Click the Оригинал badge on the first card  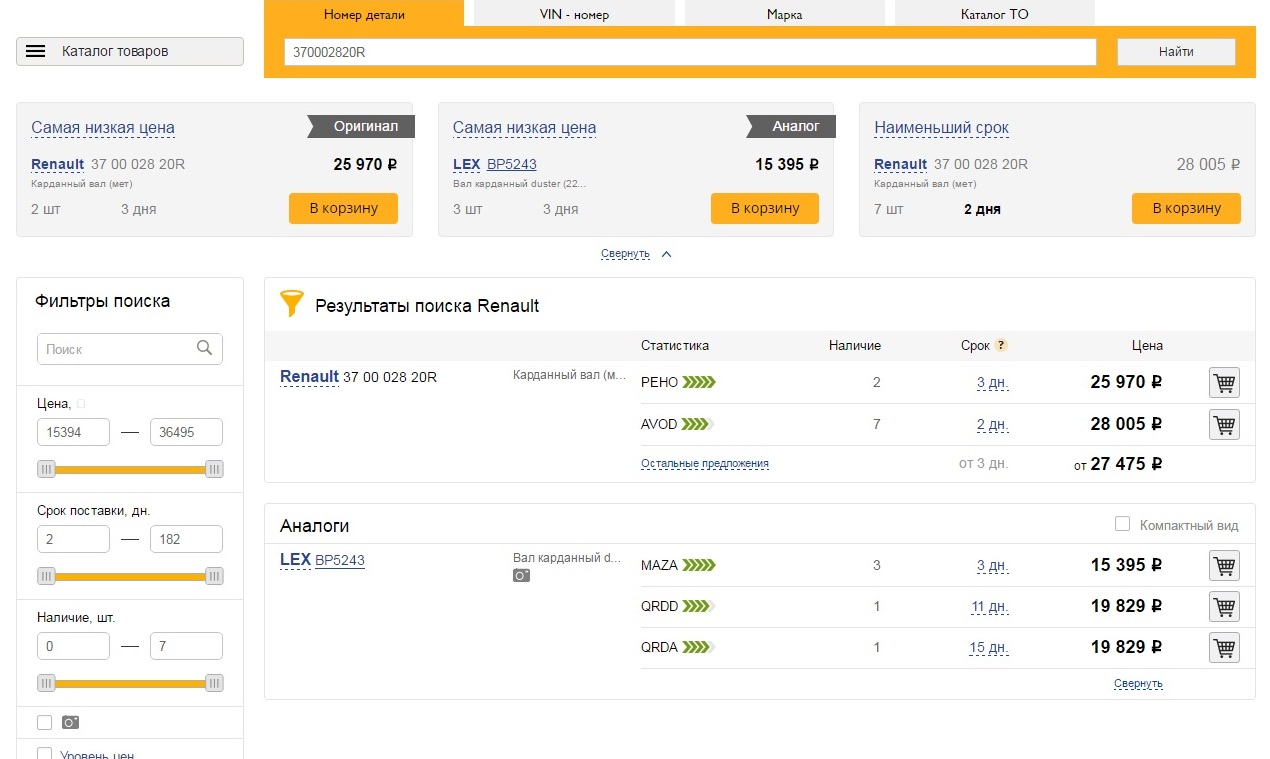361,126
